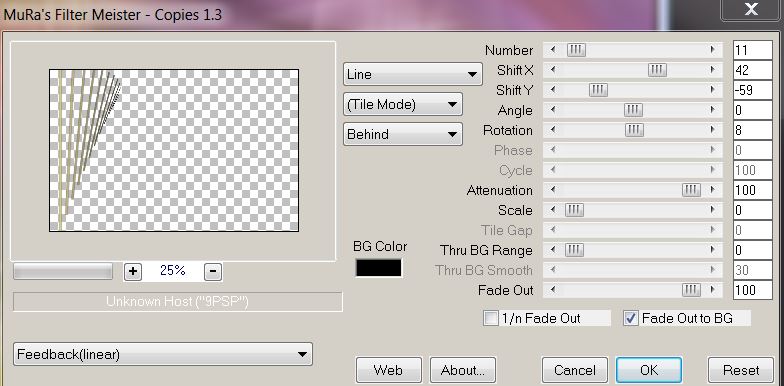The width and height of the screenshot is (784, 386).
Task: Uncheck Fade Out to BG checkbox
Action: coord(631,318)
